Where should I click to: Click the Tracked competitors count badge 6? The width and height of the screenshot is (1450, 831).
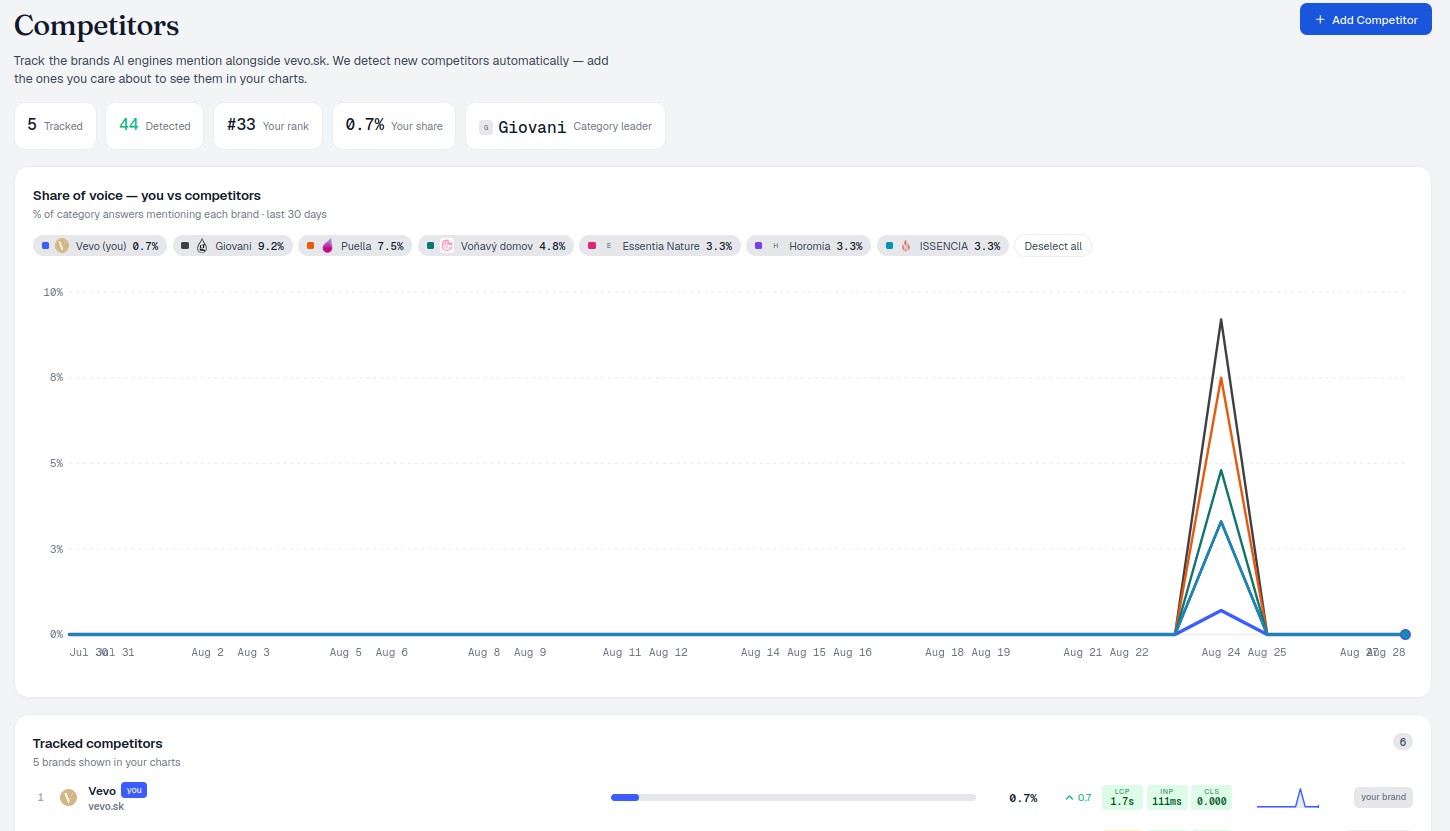coord(1402,742)
